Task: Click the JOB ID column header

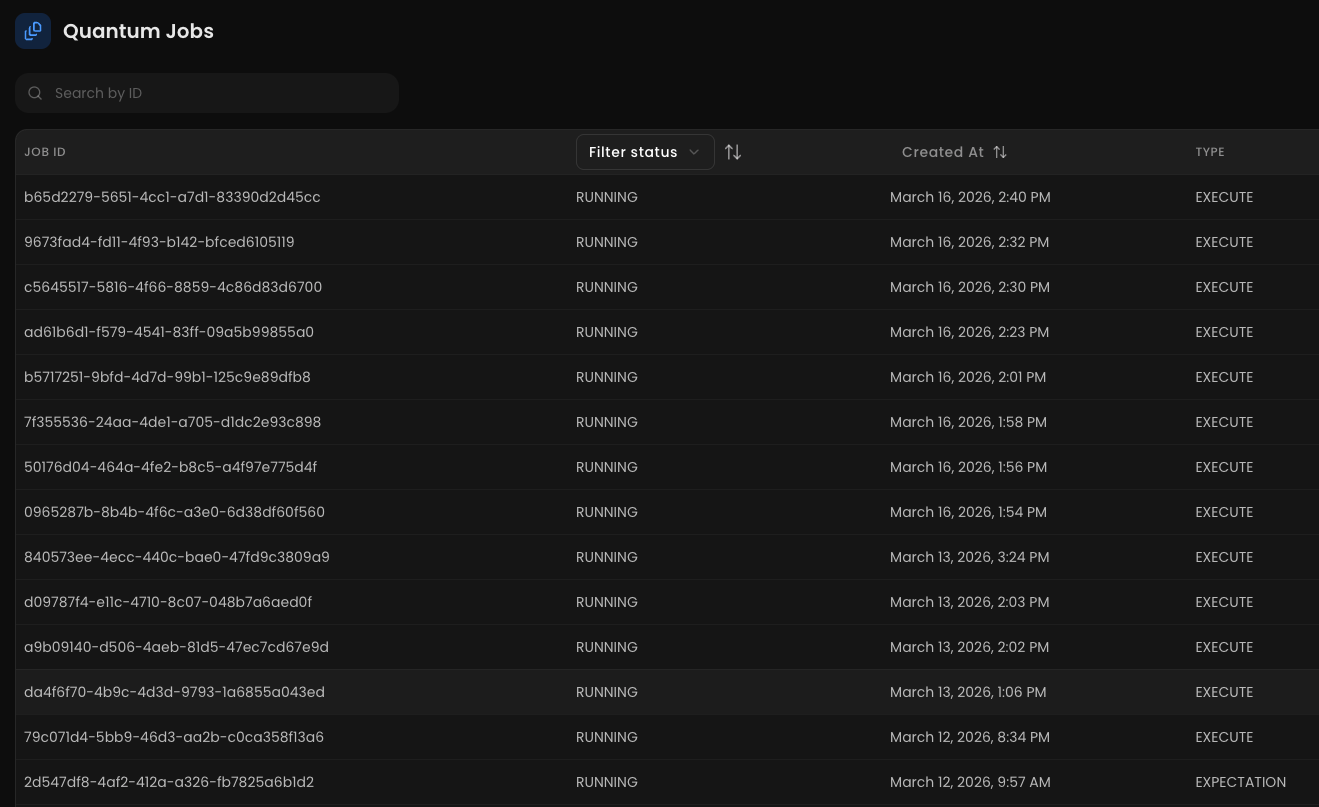Action: [45, 152]
